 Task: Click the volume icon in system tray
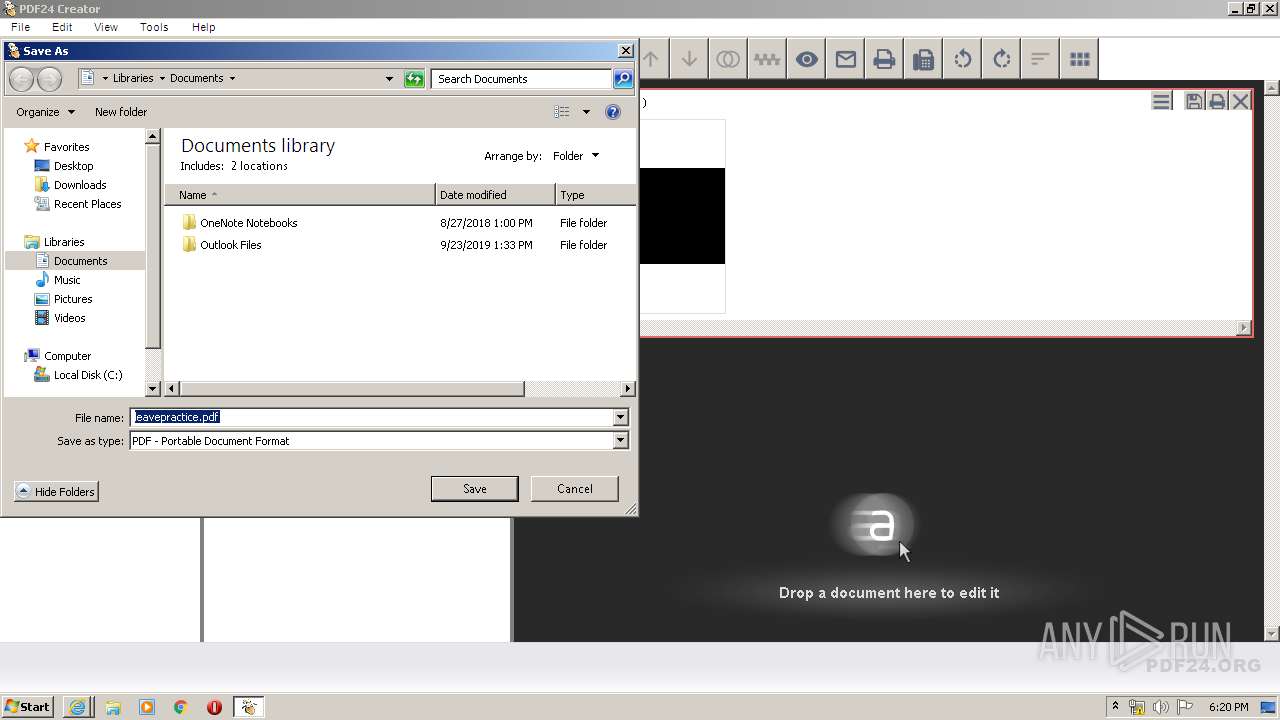click(1160, 707)
